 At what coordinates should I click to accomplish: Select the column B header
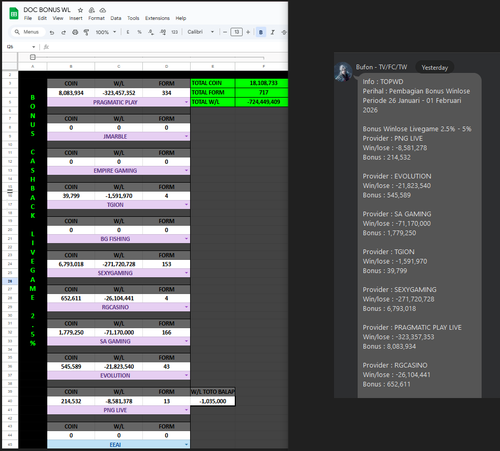(71, 66)
